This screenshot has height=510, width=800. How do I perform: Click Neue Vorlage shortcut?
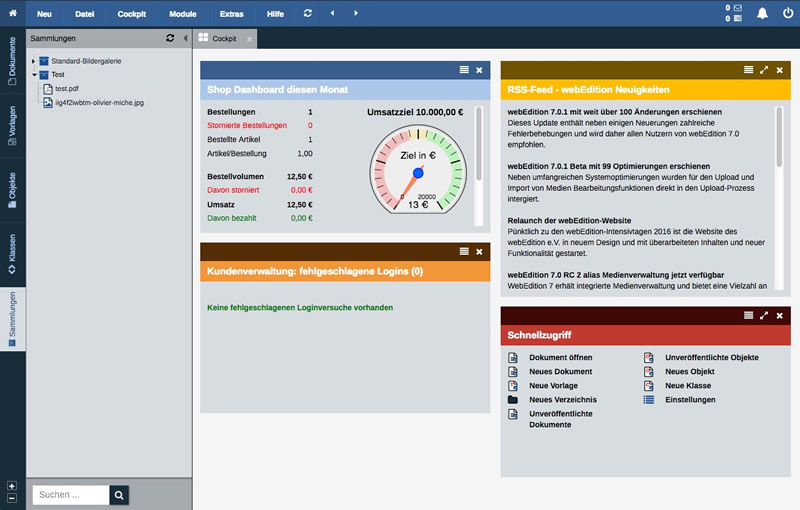pos(553,386)
